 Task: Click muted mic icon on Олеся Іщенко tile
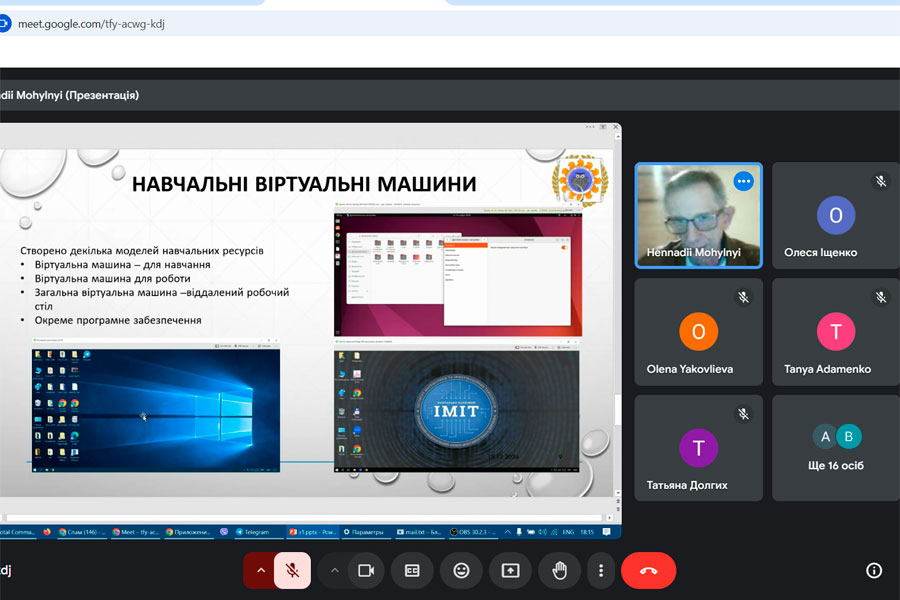880,181
